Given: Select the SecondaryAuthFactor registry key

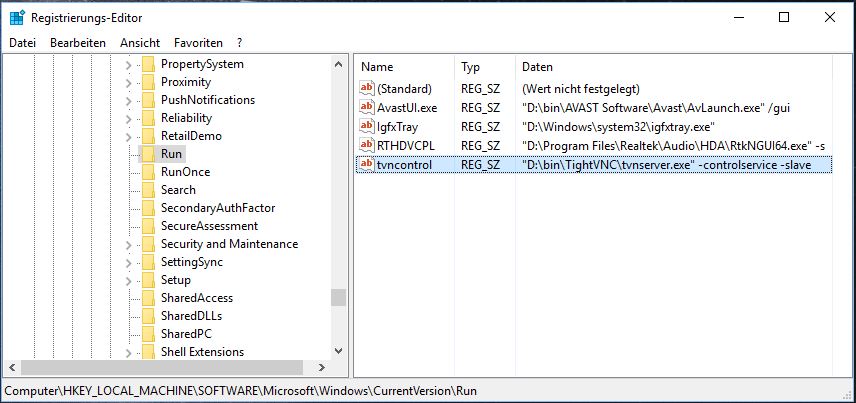Looking at the screenshot, I should [x=217, y=208].
